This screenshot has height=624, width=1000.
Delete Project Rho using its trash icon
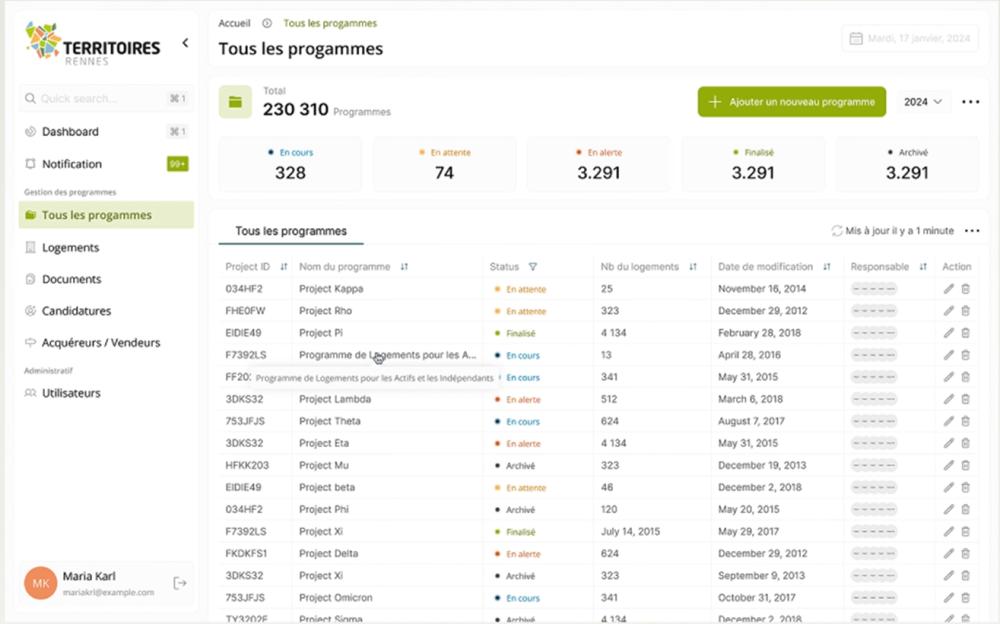[965, 311]
